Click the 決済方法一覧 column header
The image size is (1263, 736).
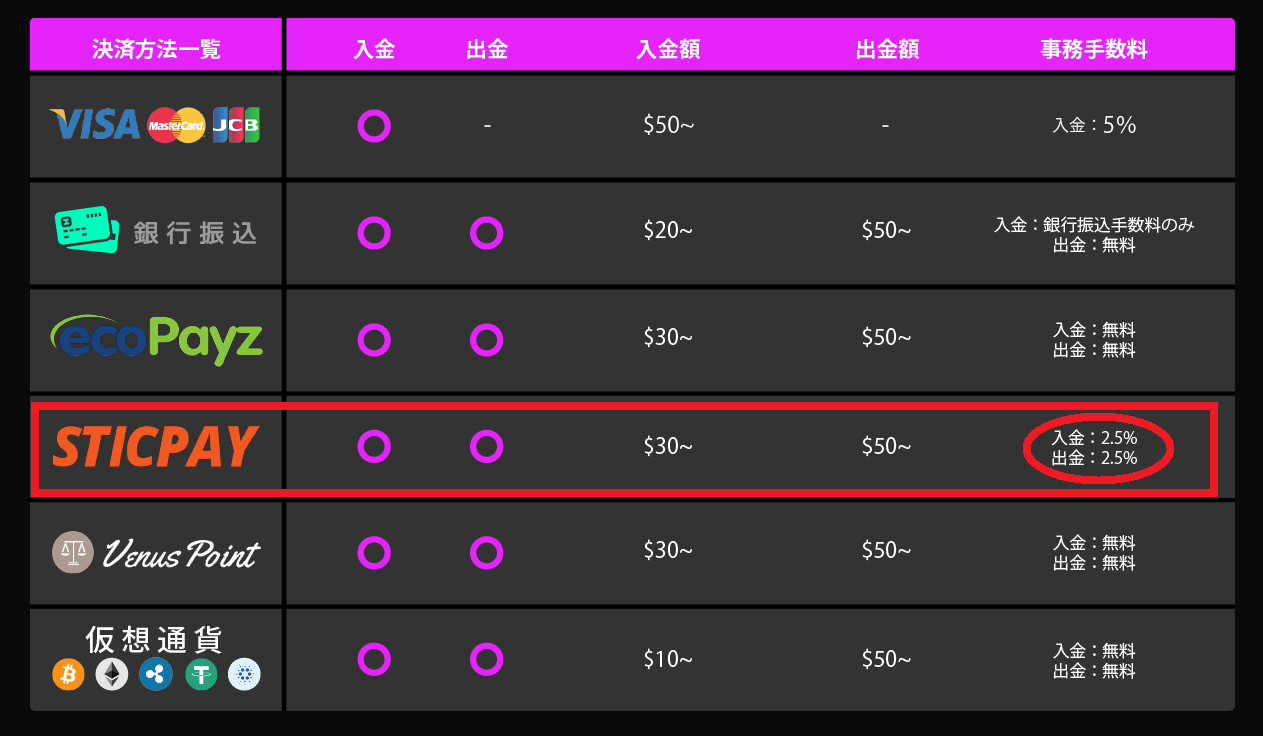[156, 49]
